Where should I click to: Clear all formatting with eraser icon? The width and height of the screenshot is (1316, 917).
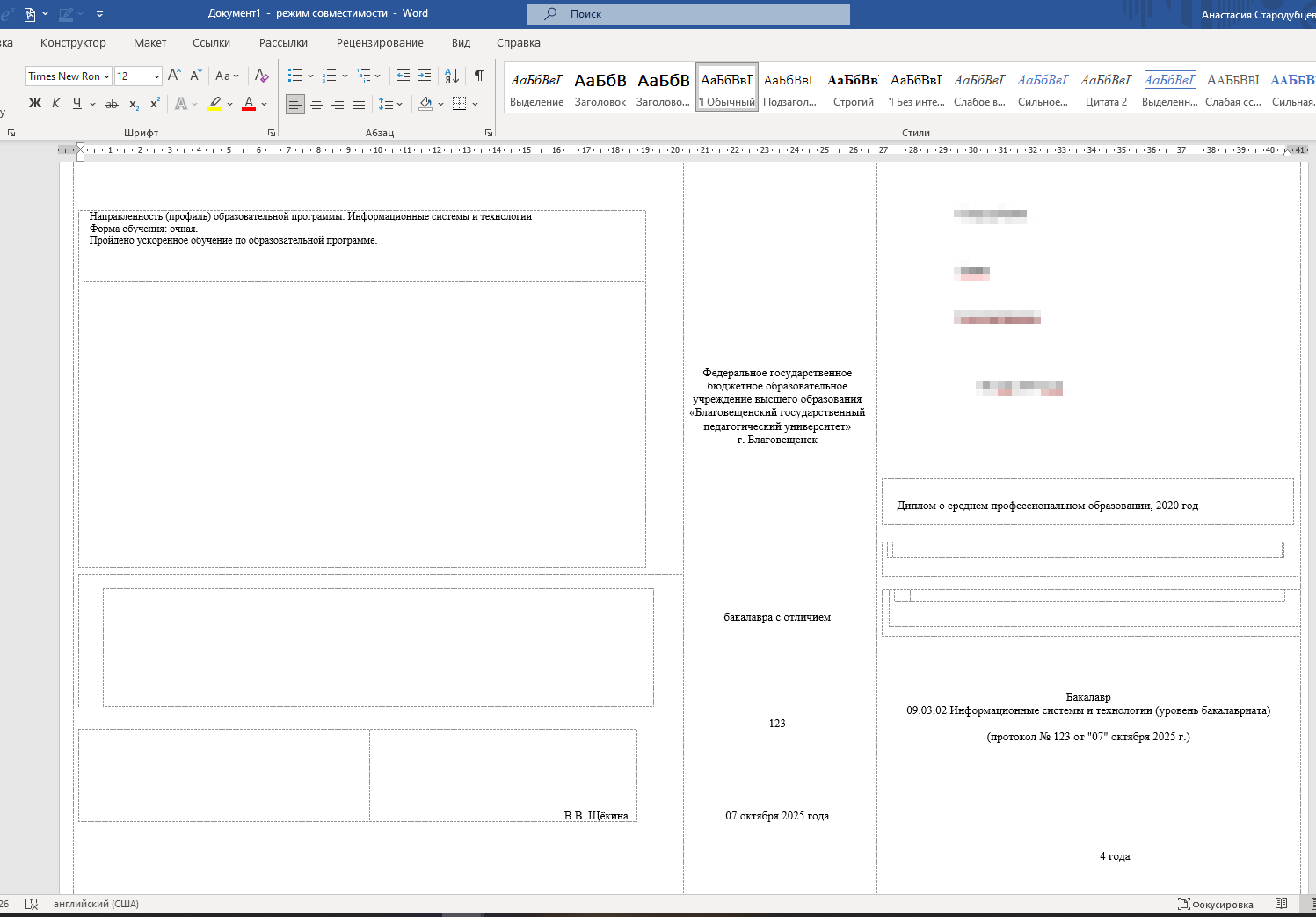[x=261, y=76]
